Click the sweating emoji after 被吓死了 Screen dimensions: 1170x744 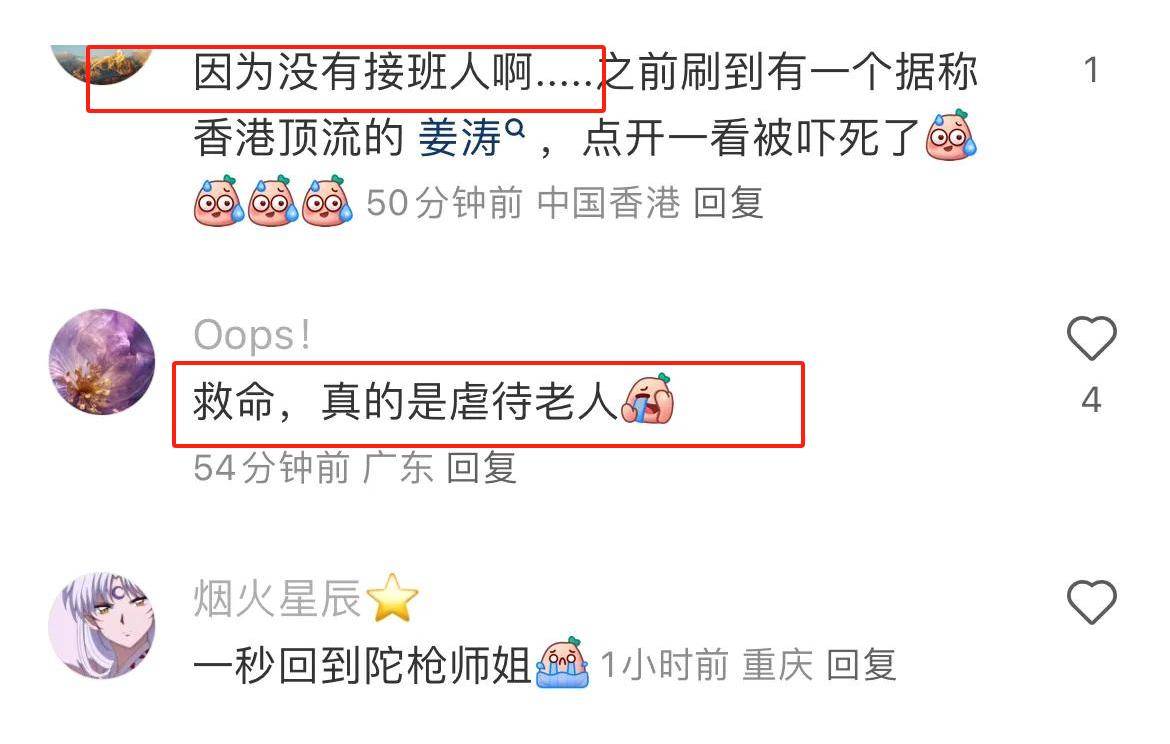click(951, 136)
